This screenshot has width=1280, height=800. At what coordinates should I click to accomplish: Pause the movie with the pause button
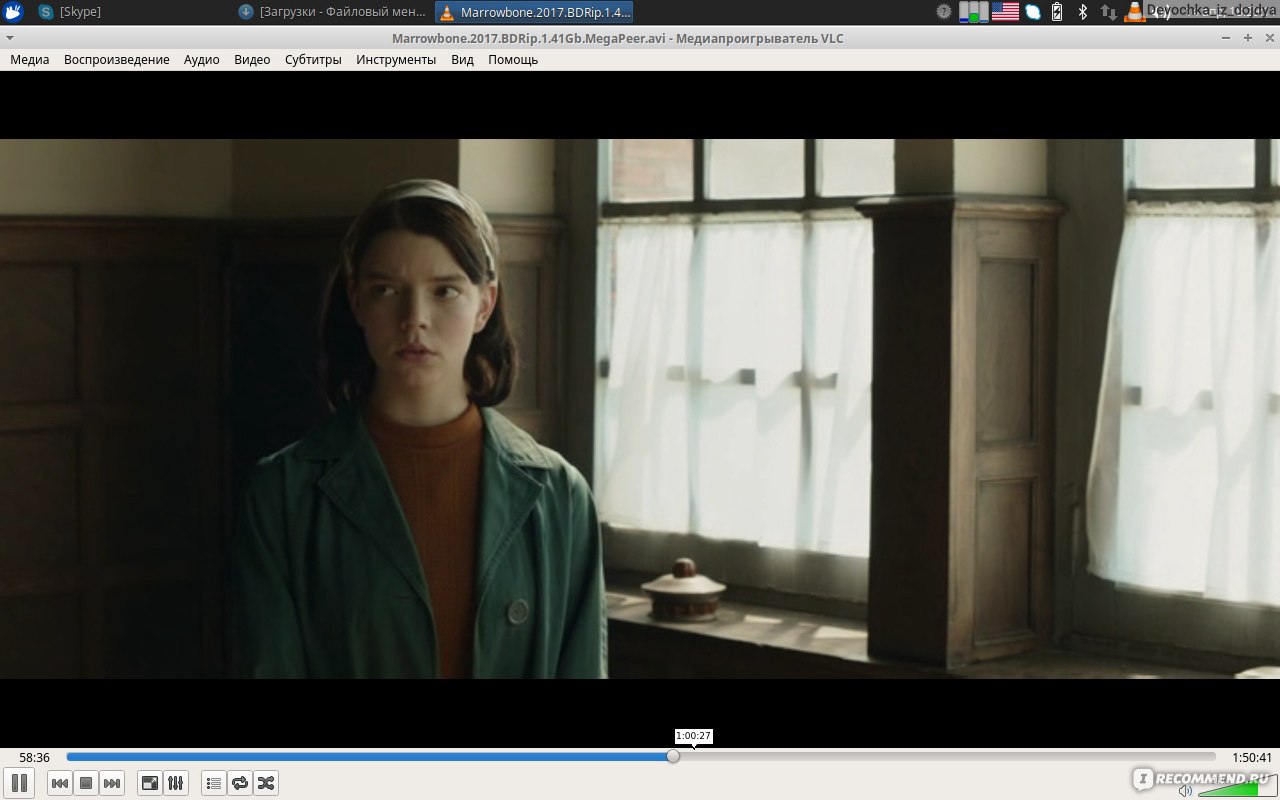click(x=19, y=783)
